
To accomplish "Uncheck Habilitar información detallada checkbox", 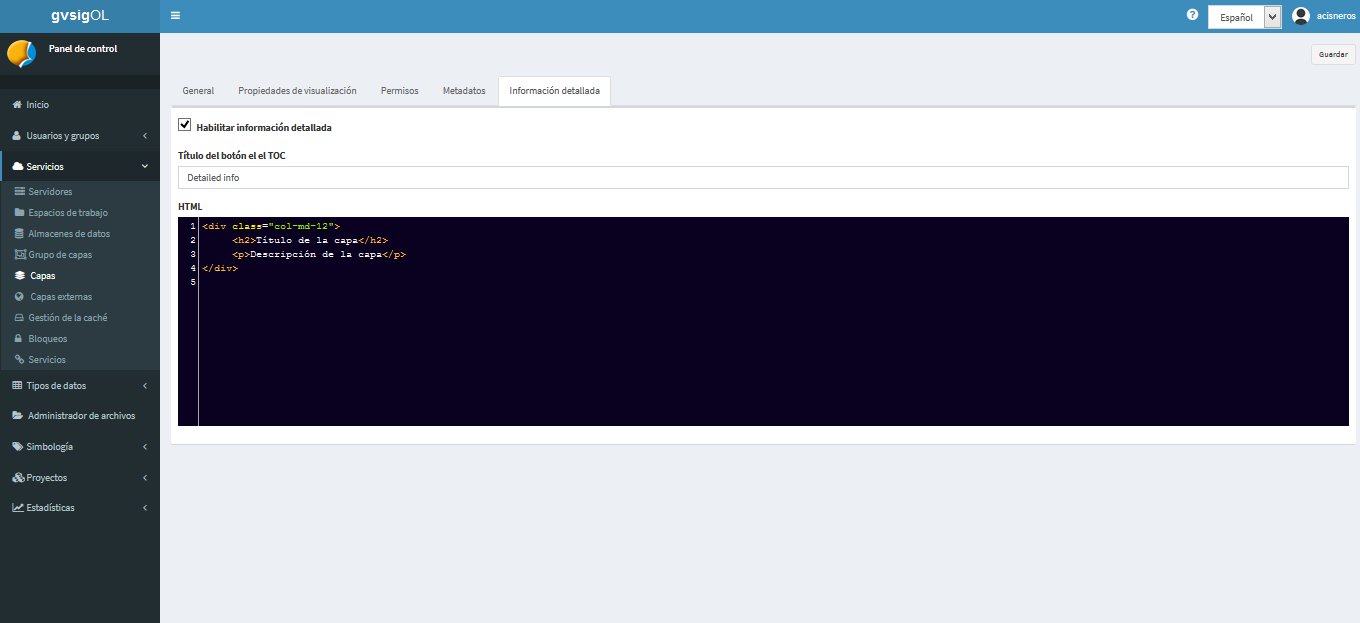I will (184, 125).
